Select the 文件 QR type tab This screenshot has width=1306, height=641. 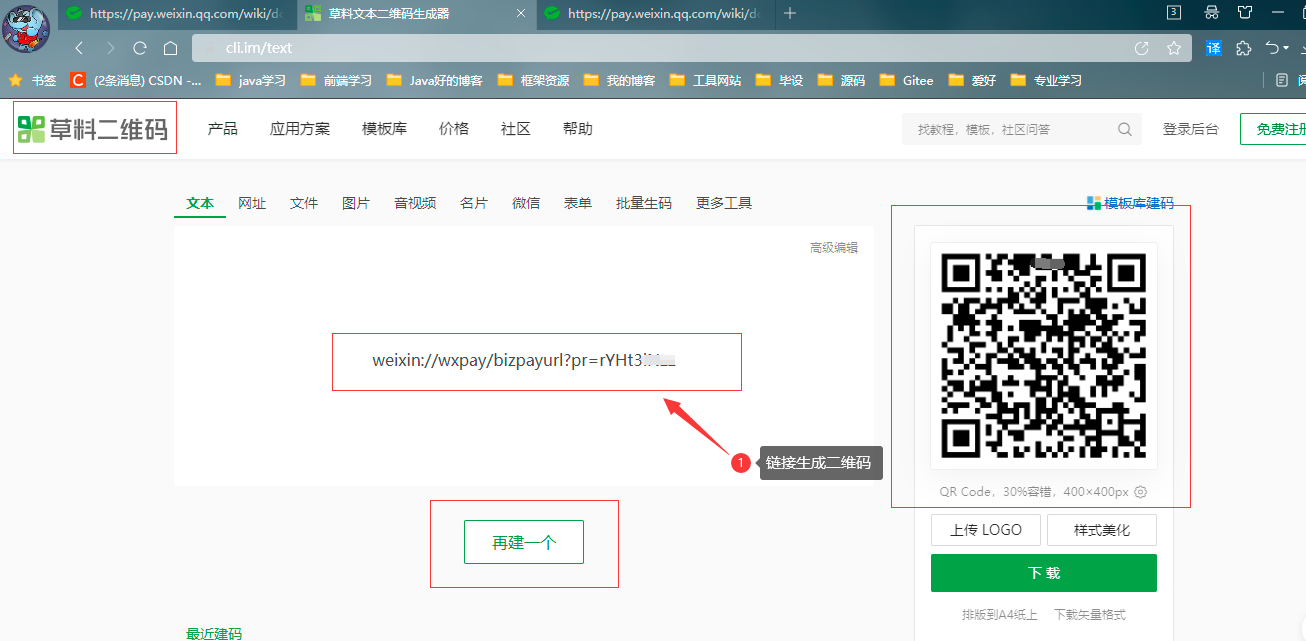304,203
